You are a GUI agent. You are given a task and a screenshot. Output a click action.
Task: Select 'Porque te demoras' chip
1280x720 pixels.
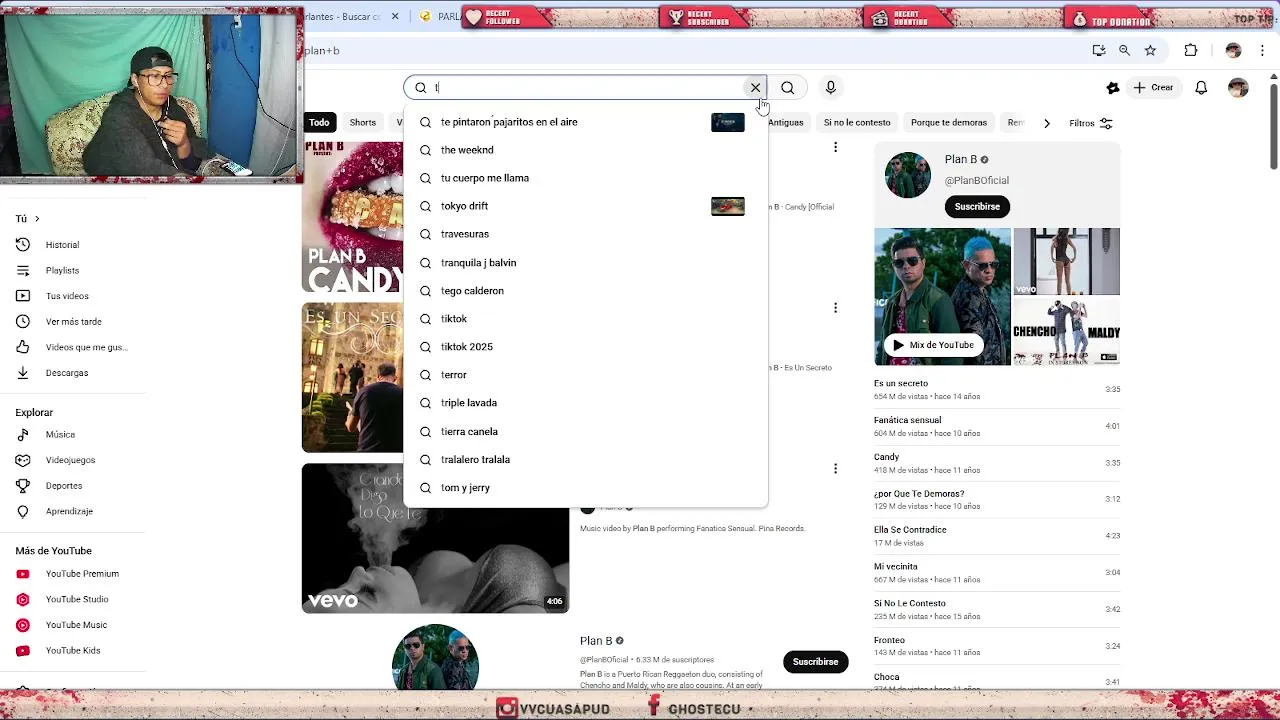(949, 123)
